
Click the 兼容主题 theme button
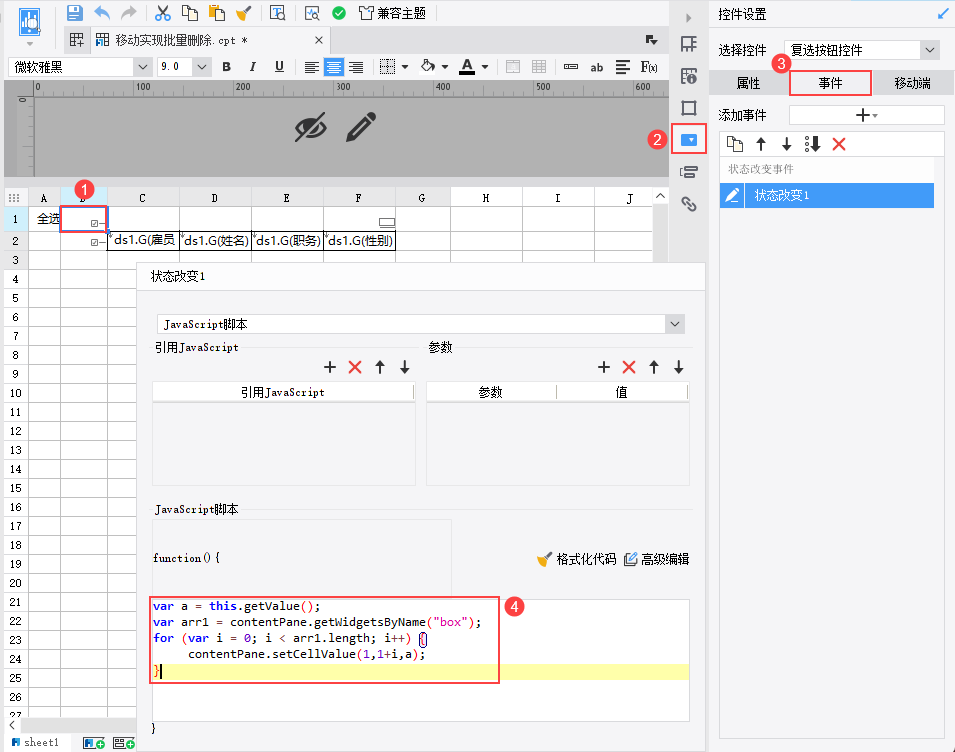392,13
